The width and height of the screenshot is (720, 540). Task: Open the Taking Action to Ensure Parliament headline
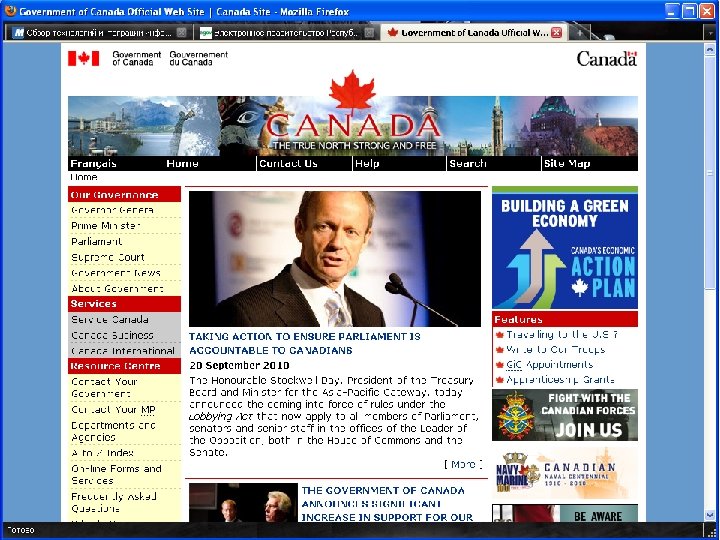pos(304,343)
